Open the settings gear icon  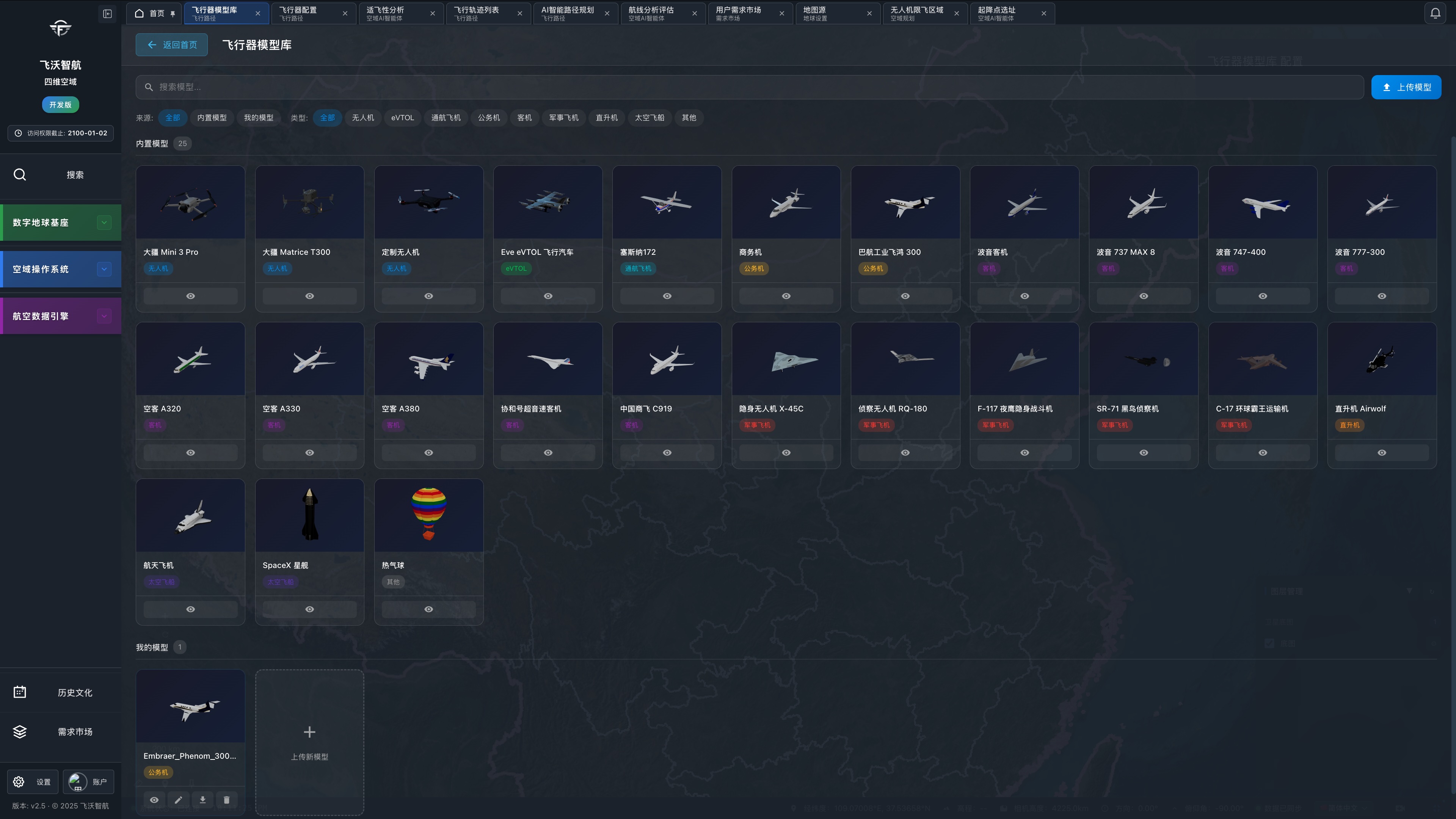click(19, 782)
